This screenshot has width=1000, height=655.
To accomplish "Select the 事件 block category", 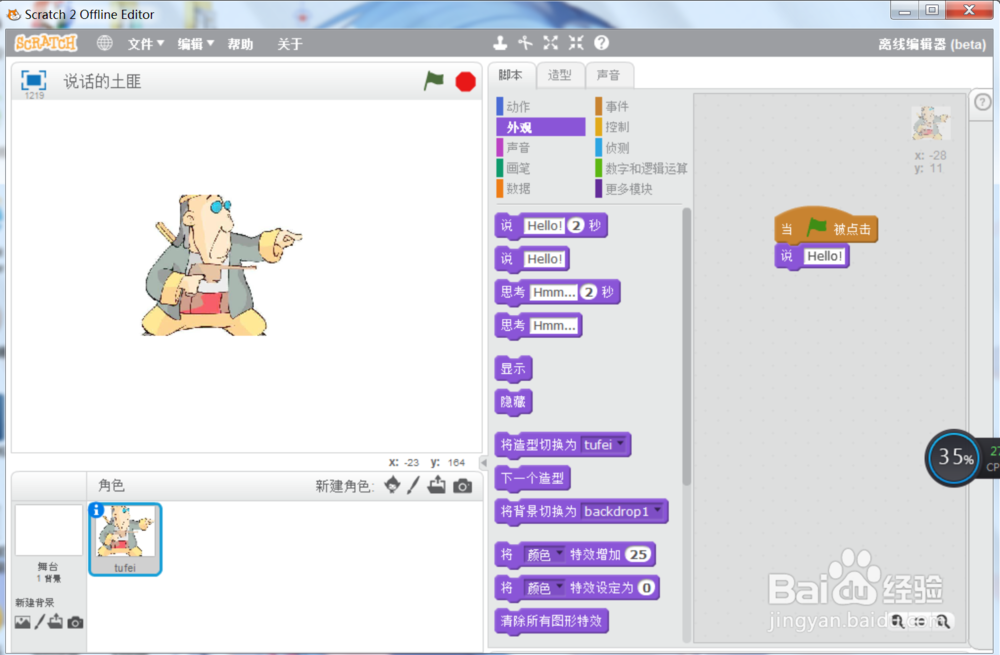I will (640, 106).
